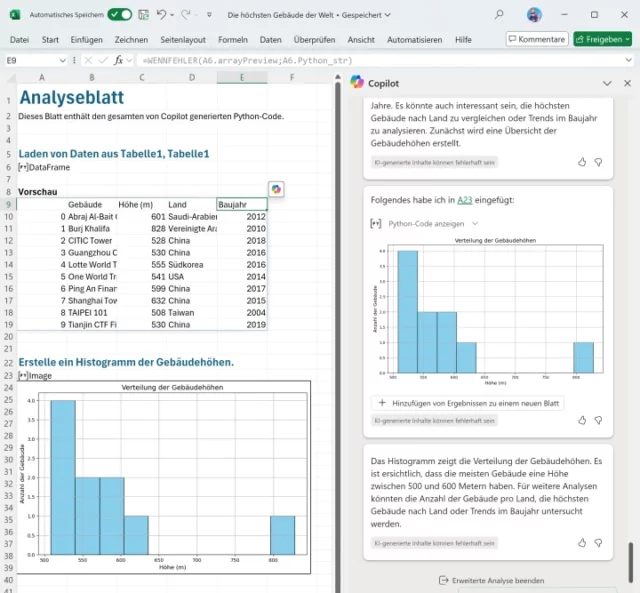This screenshot has height=593, width=640.
Task: Close the Copilot pane
Action: [x=627, y=83]
